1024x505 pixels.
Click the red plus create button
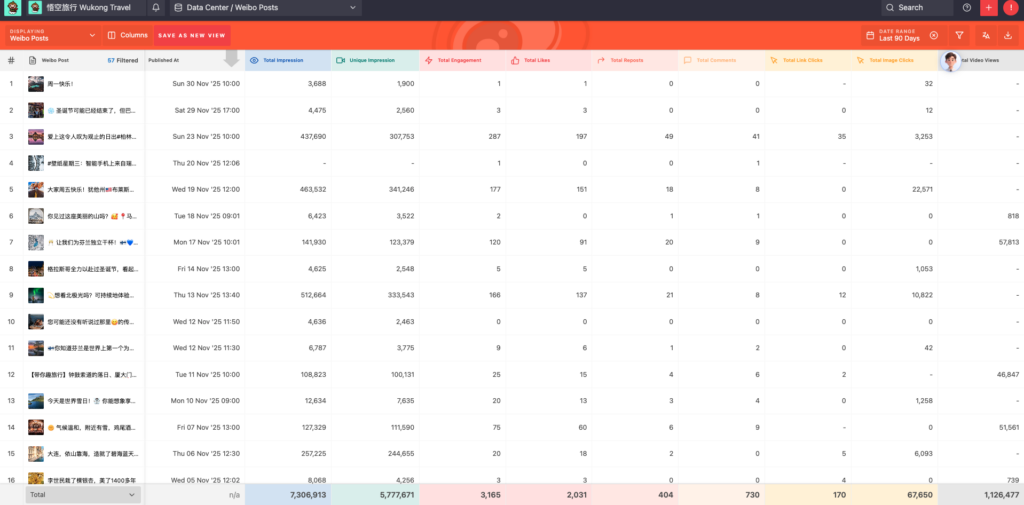[x=988, y=7]
